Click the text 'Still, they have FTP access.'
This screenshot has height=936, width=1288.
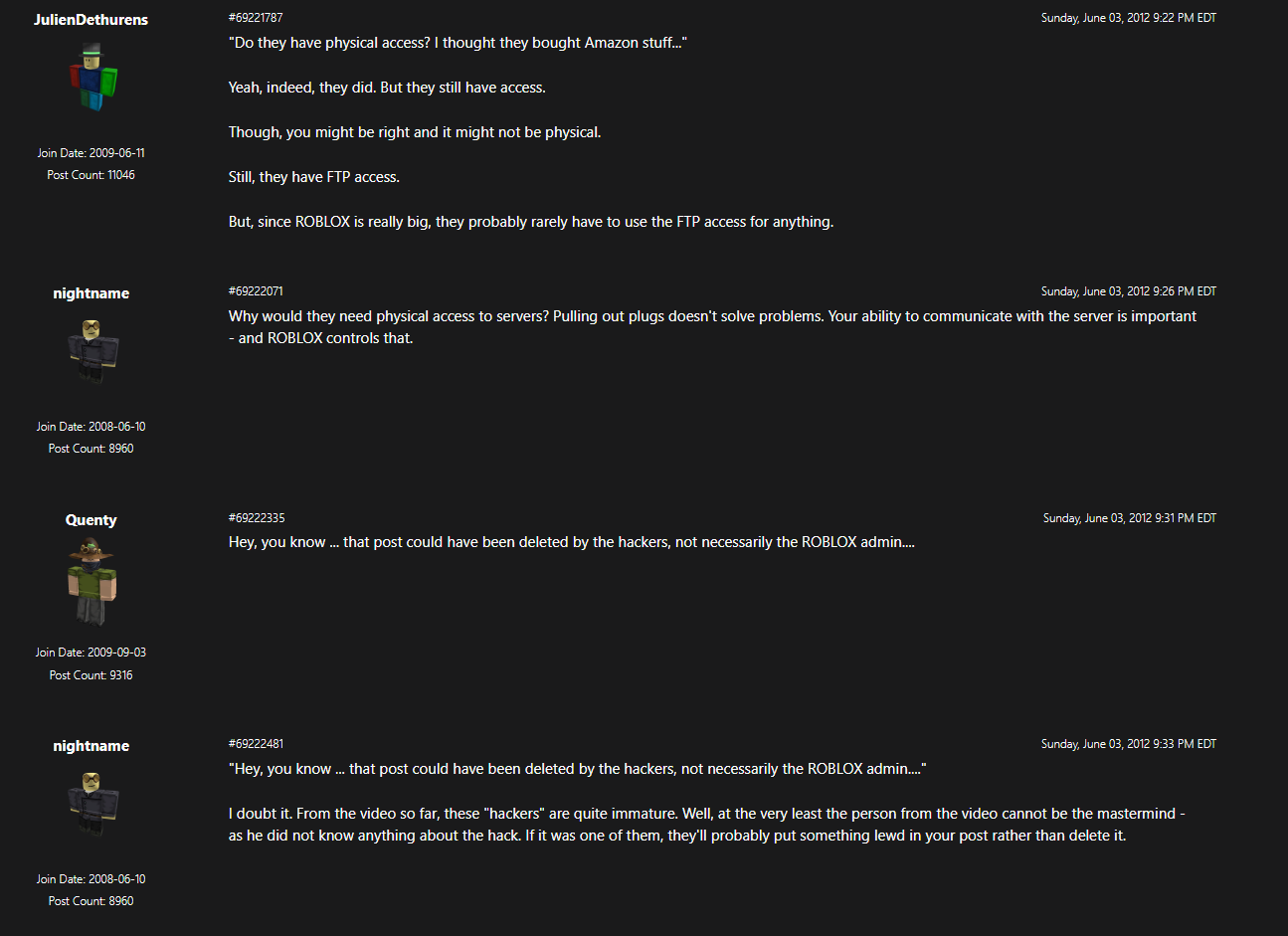[313, 177]
